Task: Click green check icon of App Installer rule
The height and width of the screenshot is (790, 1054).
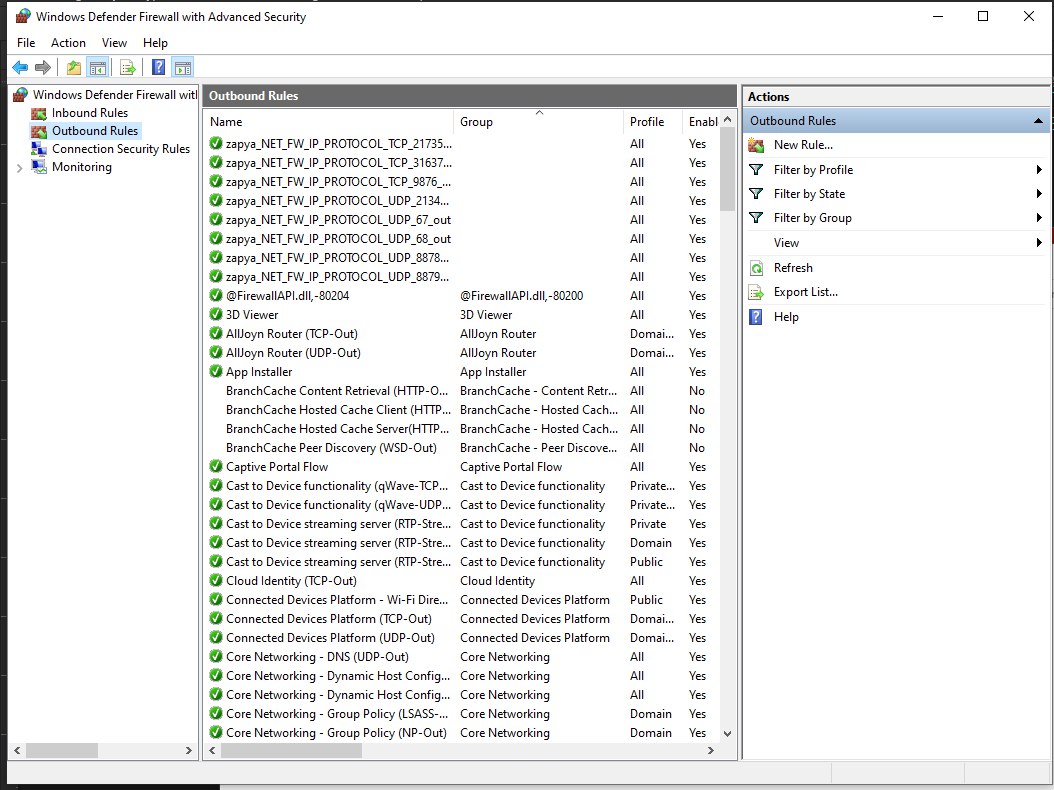Action: (x=216, y=371)
